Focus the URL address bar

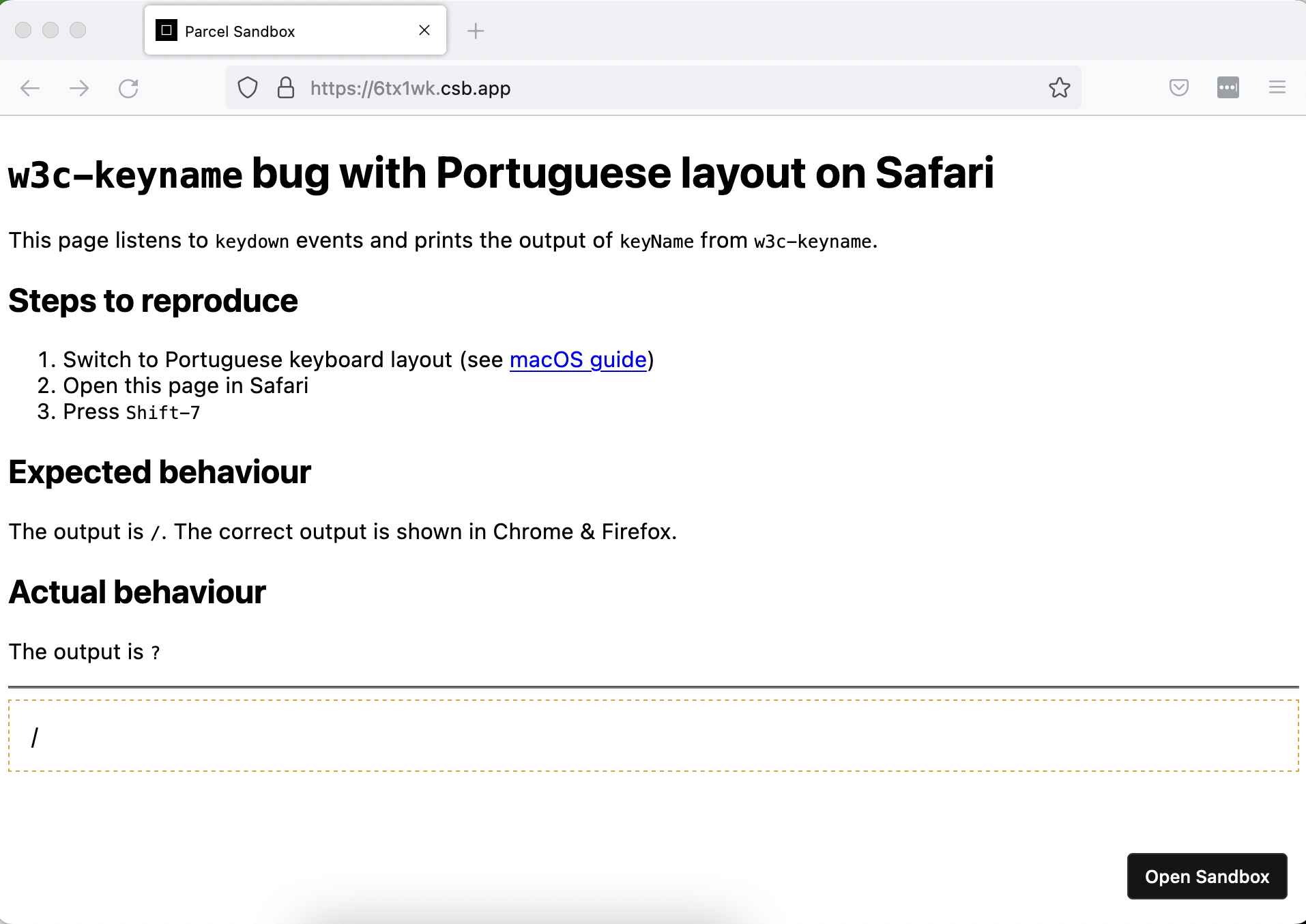[x=654, y=88]
